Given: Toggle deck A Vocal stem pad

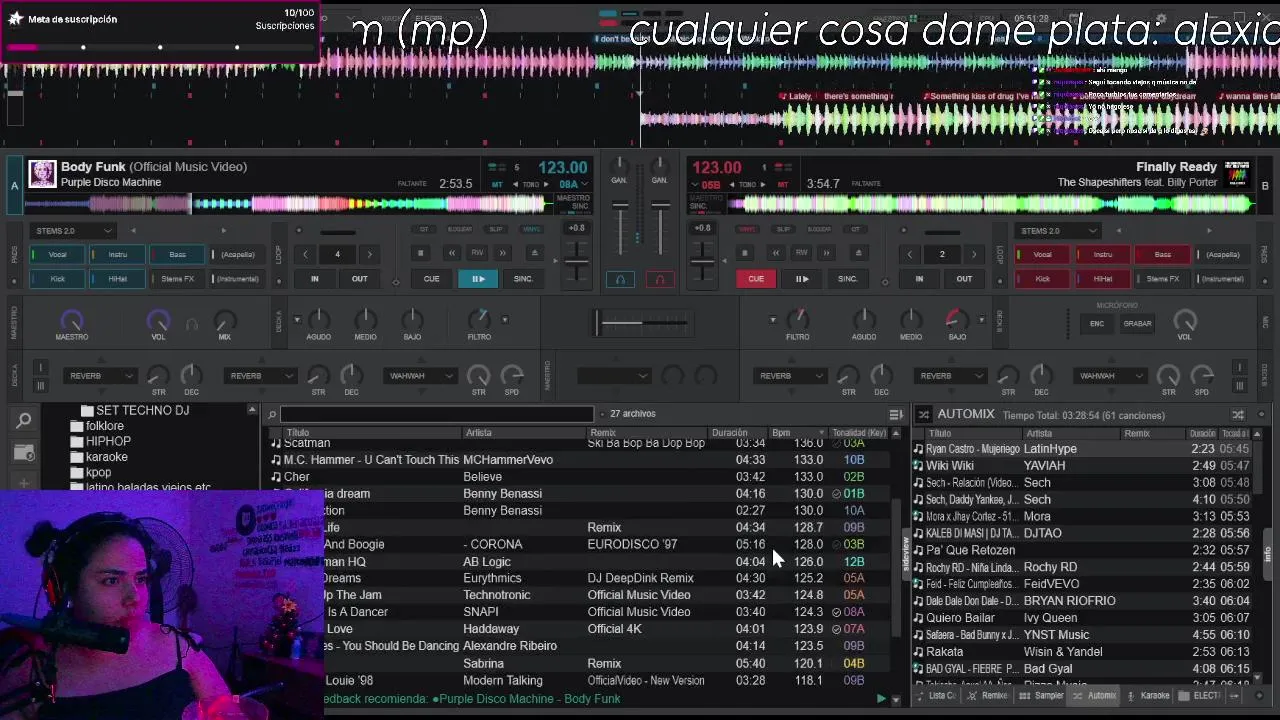Looking at the screenshot, I should tap(58, 254).
